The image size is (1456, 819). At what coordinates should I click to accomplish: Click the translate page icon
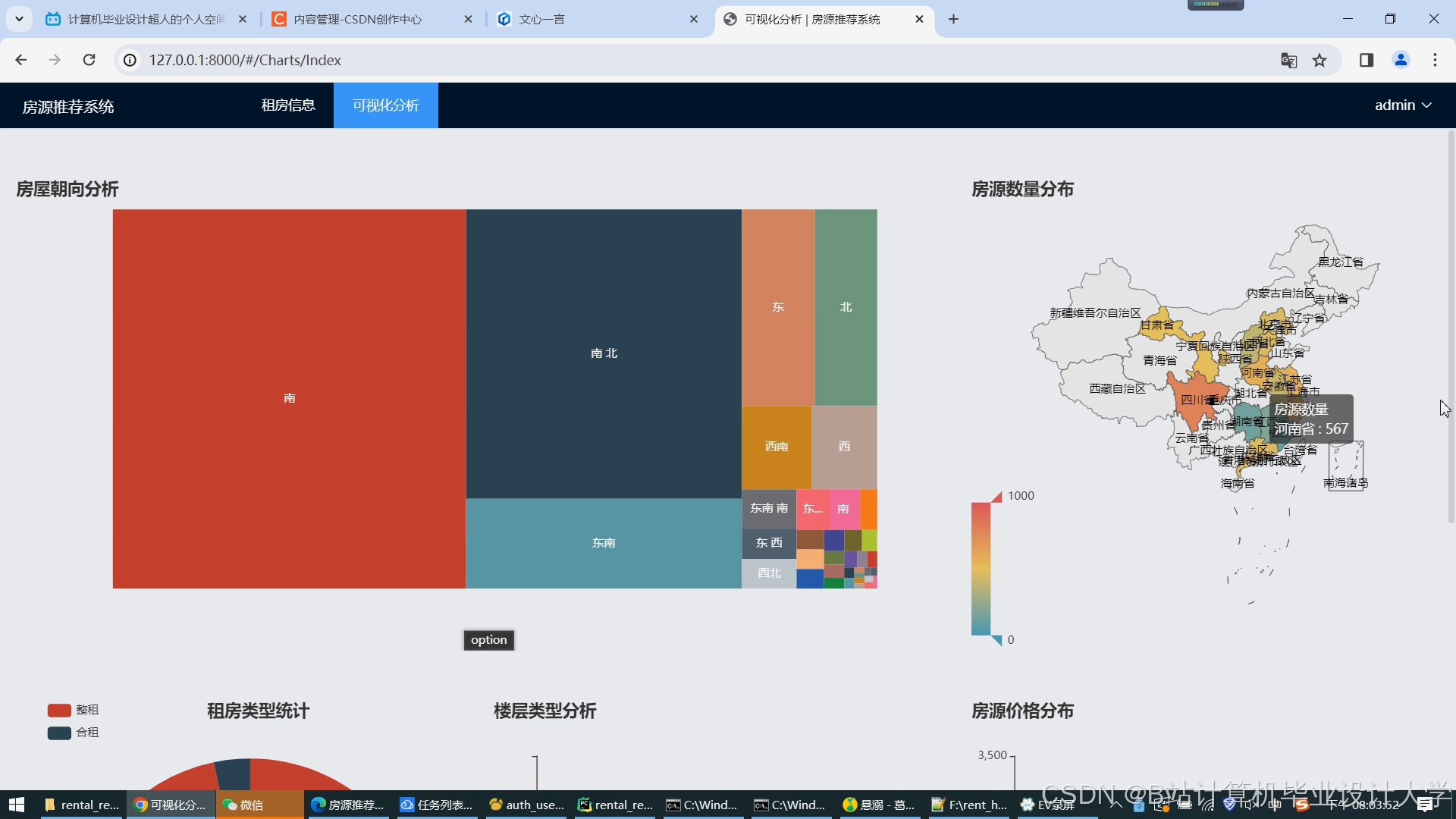tap(1288, 60)
